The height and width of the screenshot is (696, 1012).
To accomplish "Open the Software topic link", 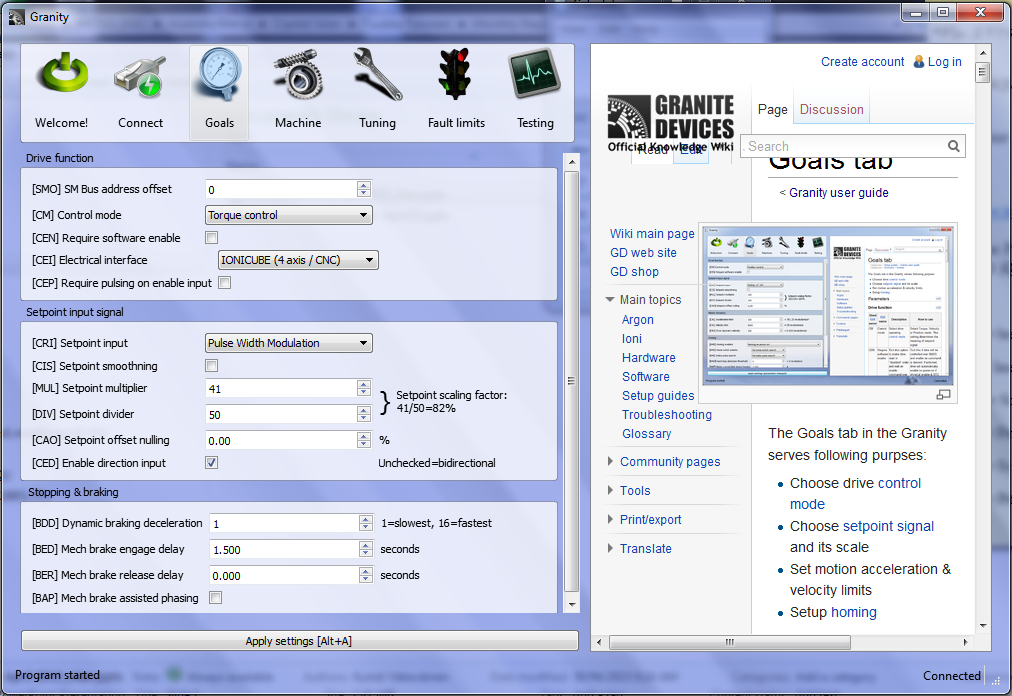I will pos(645,376).
